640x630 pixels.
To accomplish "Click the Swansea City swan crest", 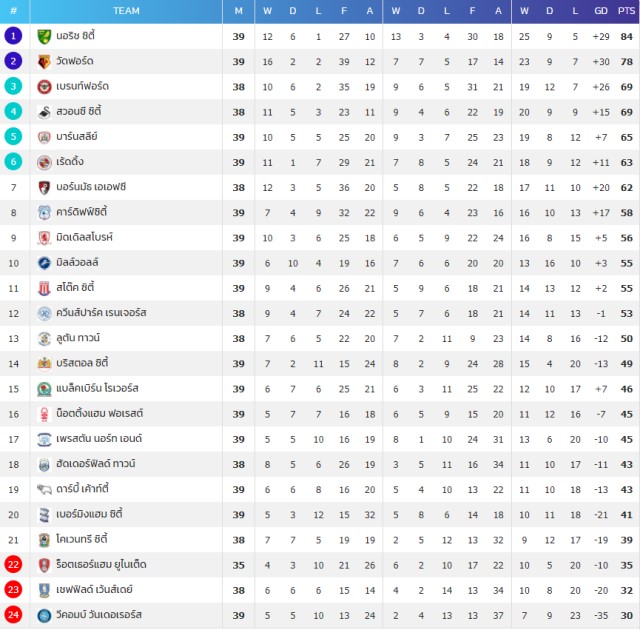I will point(44,112).
